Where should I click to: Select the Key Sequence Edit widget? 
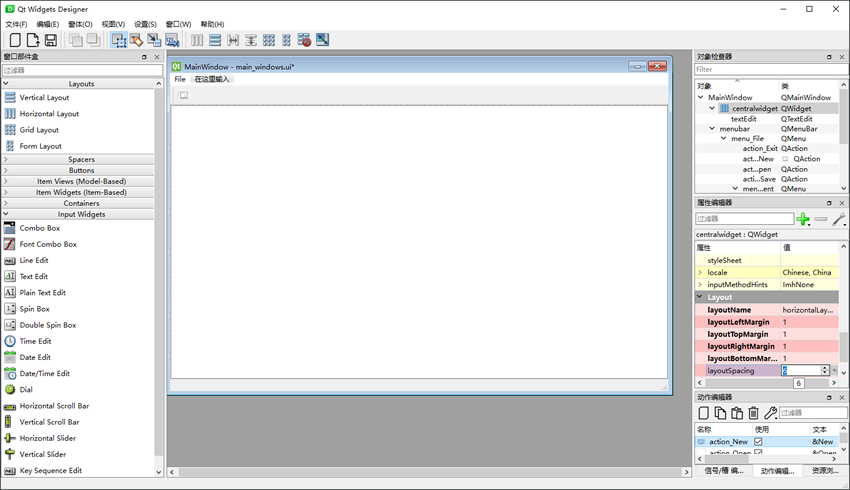tap(50, 471)
